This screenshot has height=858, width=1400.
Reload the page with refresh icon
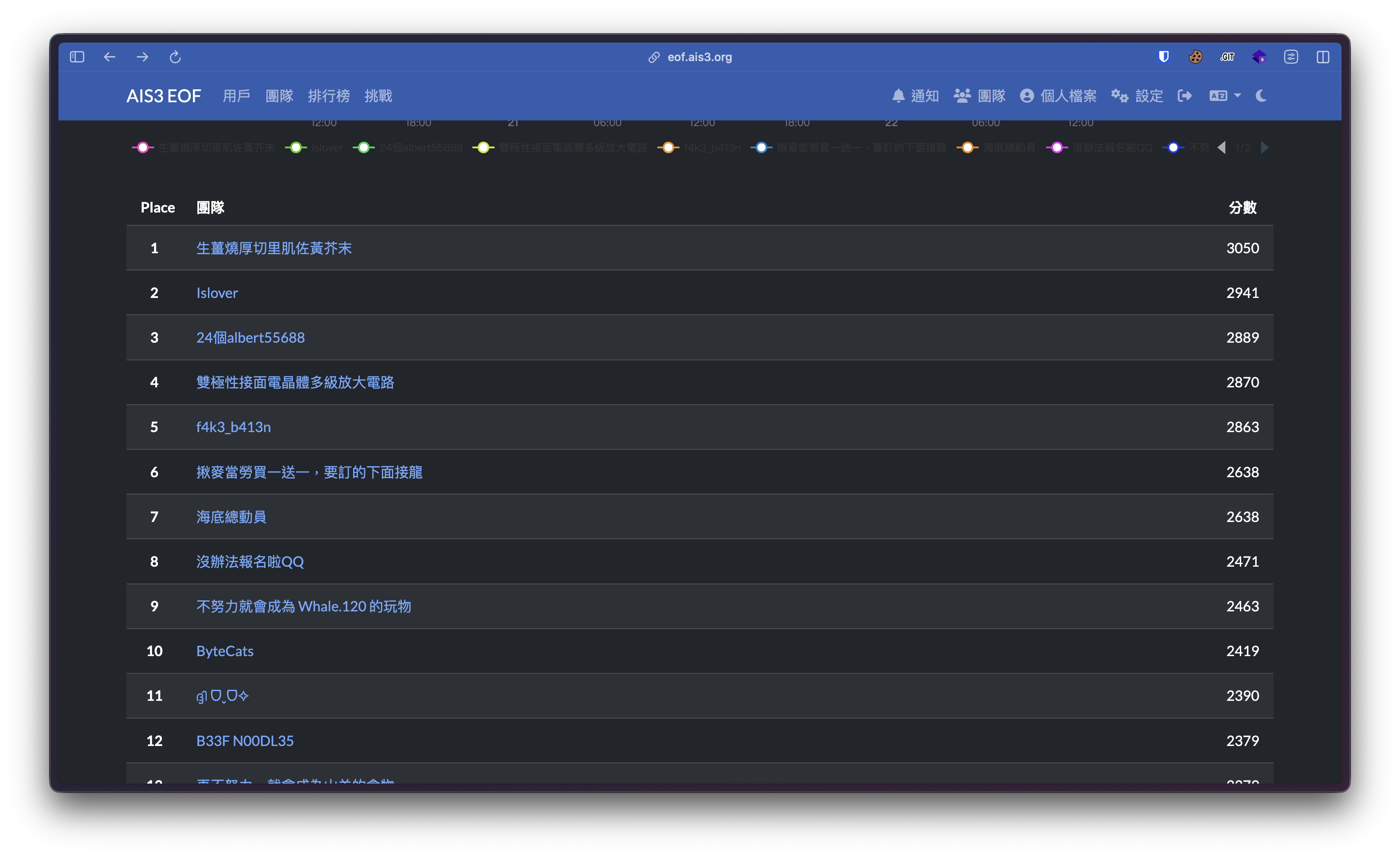175,57
